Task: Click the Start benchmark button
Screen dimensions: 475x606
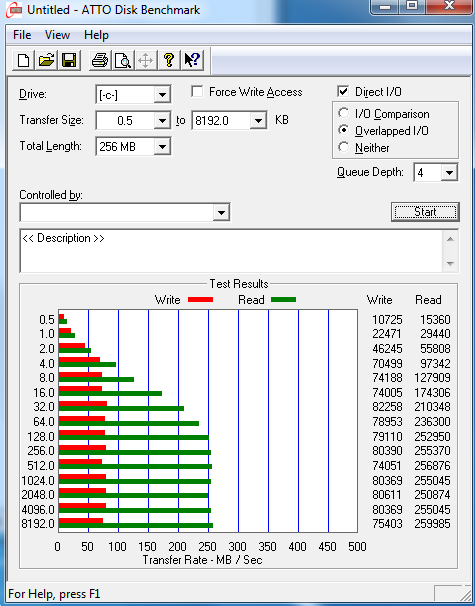Action: point(425,212)
